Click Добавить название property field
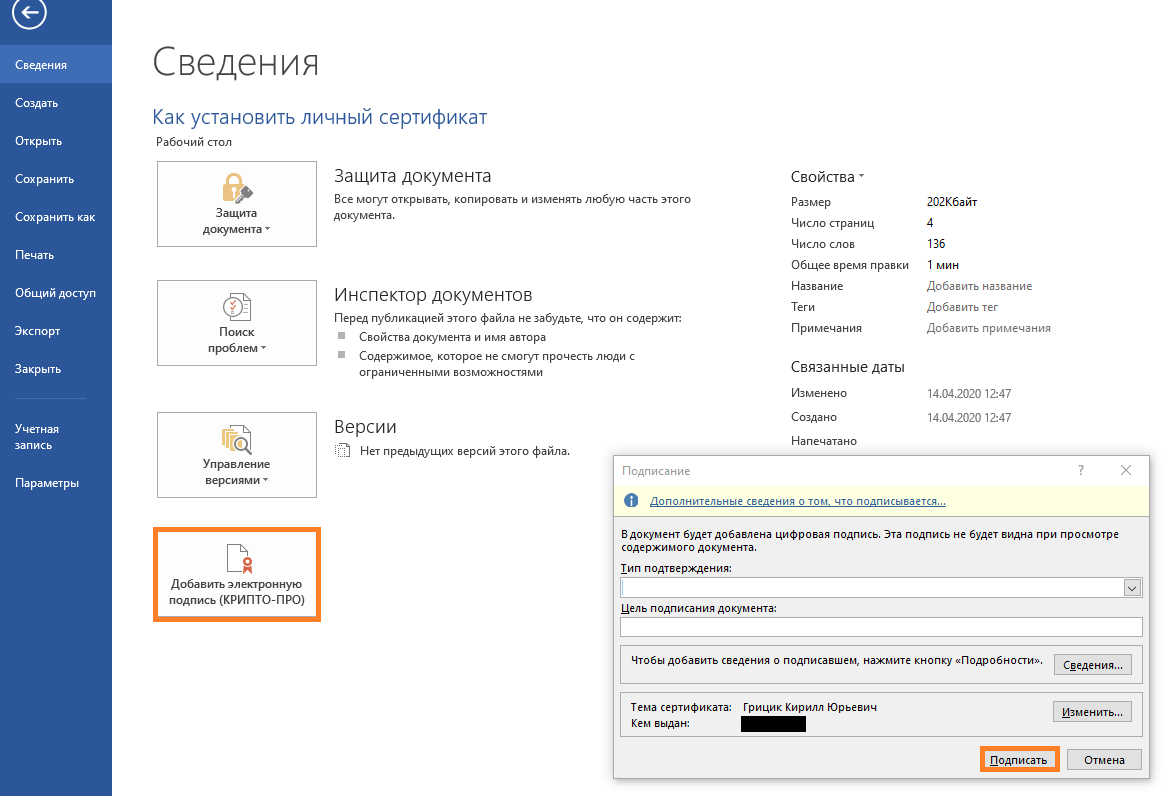Viewport: 1165px width, 796px height. 979,286
